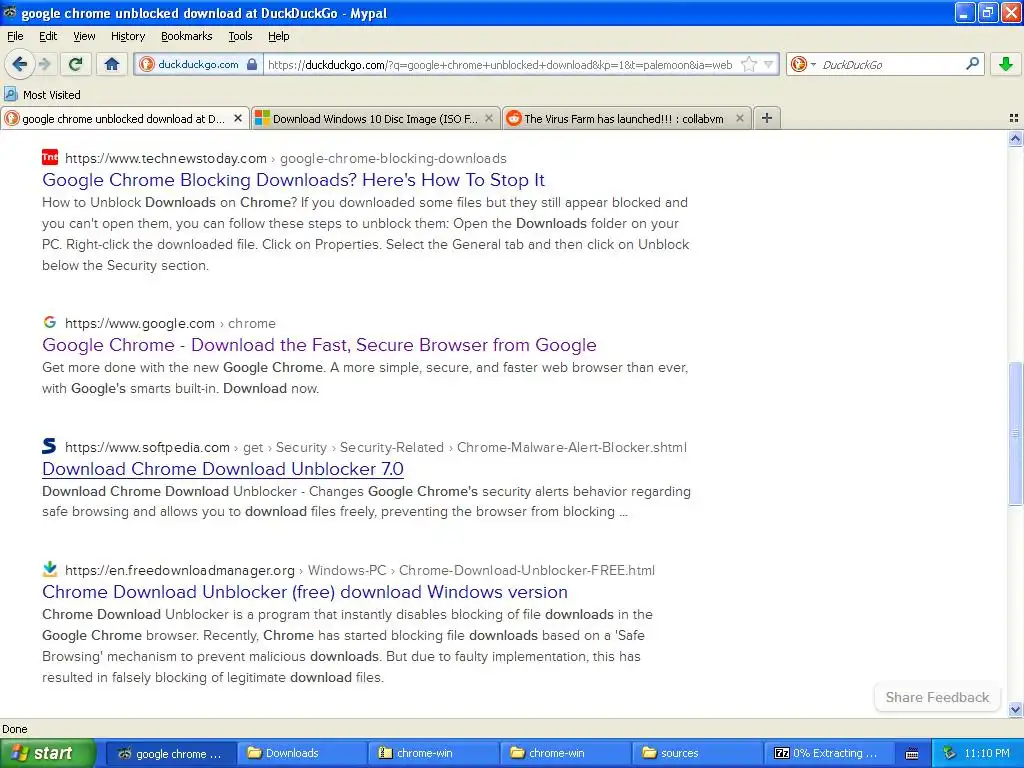
Task: Open the Help menu
Action: (x=278, y=36)
